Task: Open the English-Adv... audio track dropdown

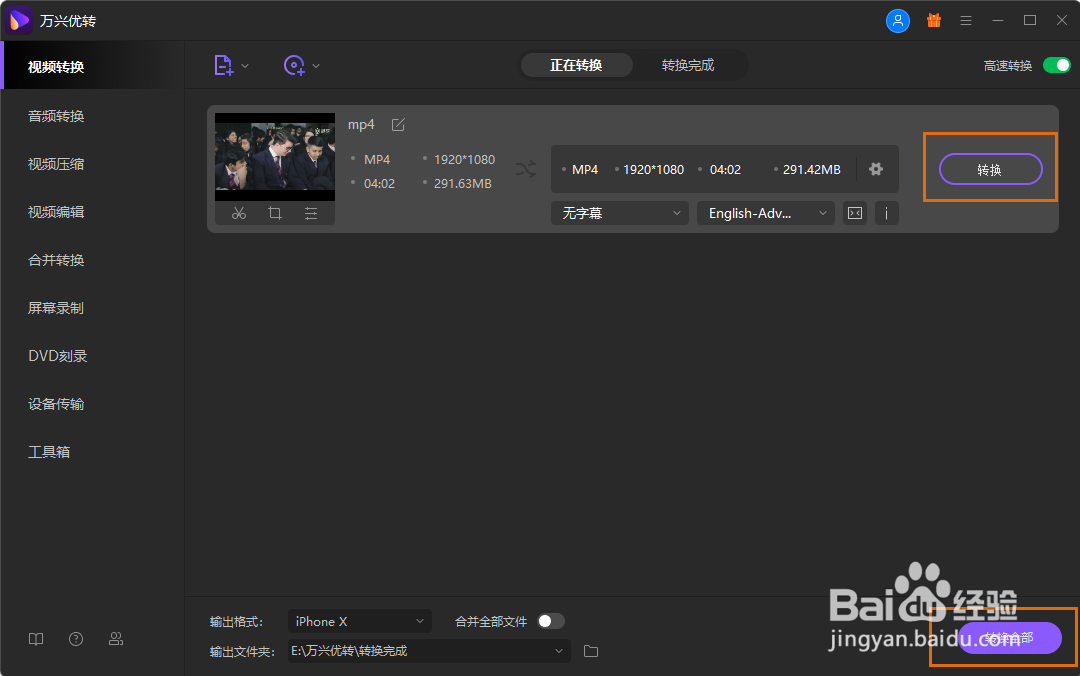Action: point(765,213)
